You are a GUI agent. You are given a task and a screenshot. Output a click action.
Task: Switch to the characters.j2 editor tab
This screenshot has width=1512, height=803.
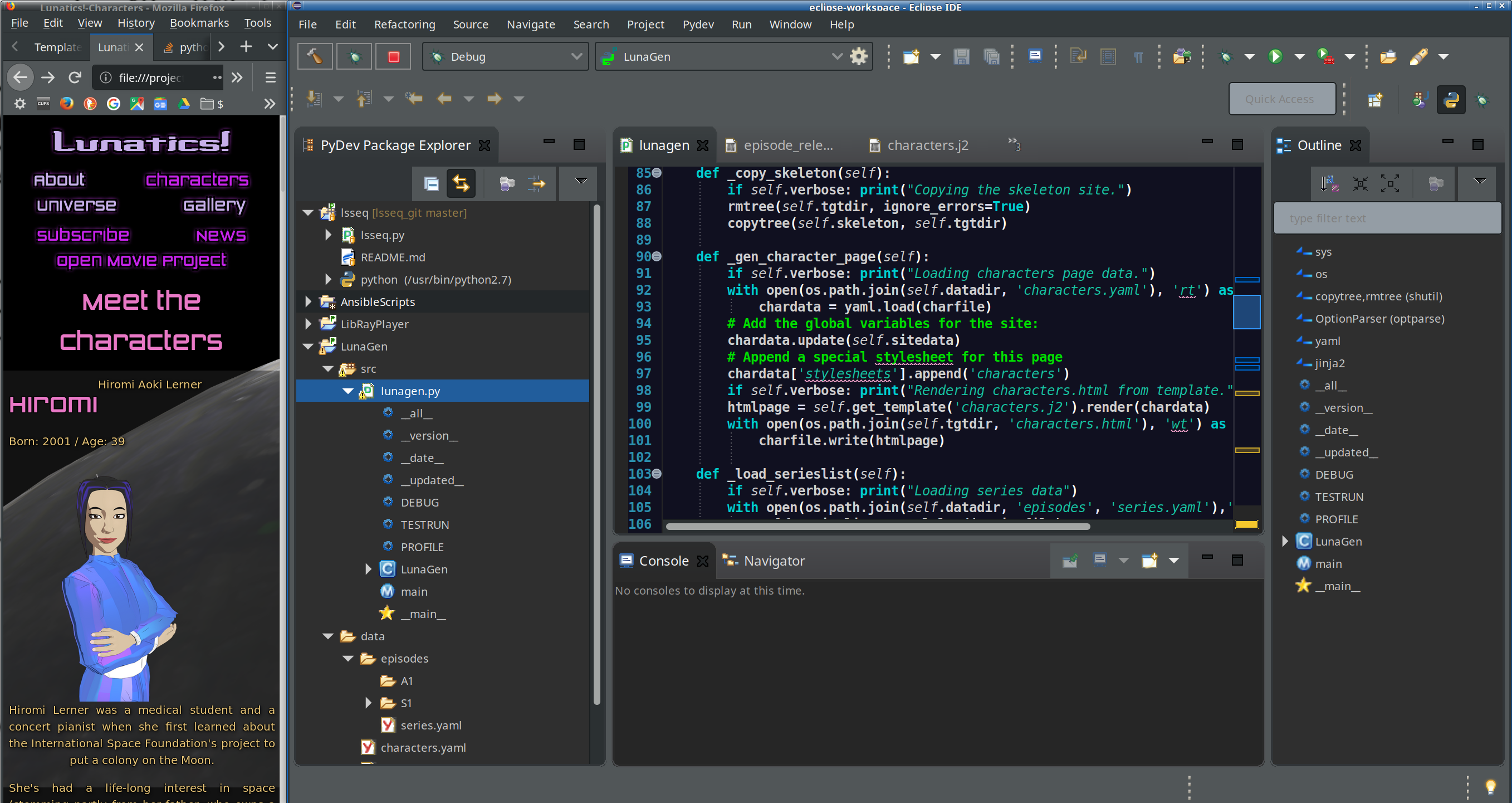click(927, 145)
